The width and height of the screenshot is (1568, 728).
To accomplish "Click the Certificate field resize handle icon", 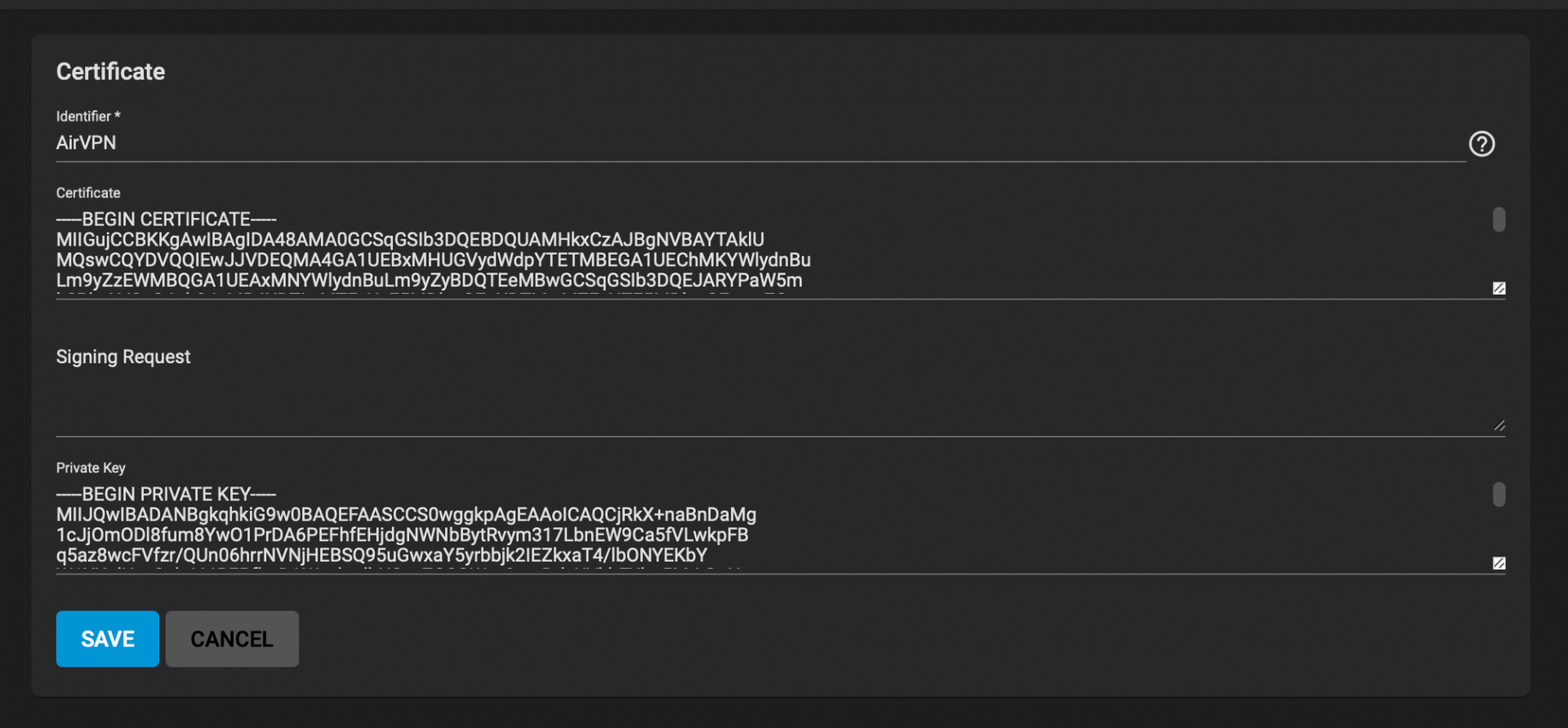I will point(1499,288).
